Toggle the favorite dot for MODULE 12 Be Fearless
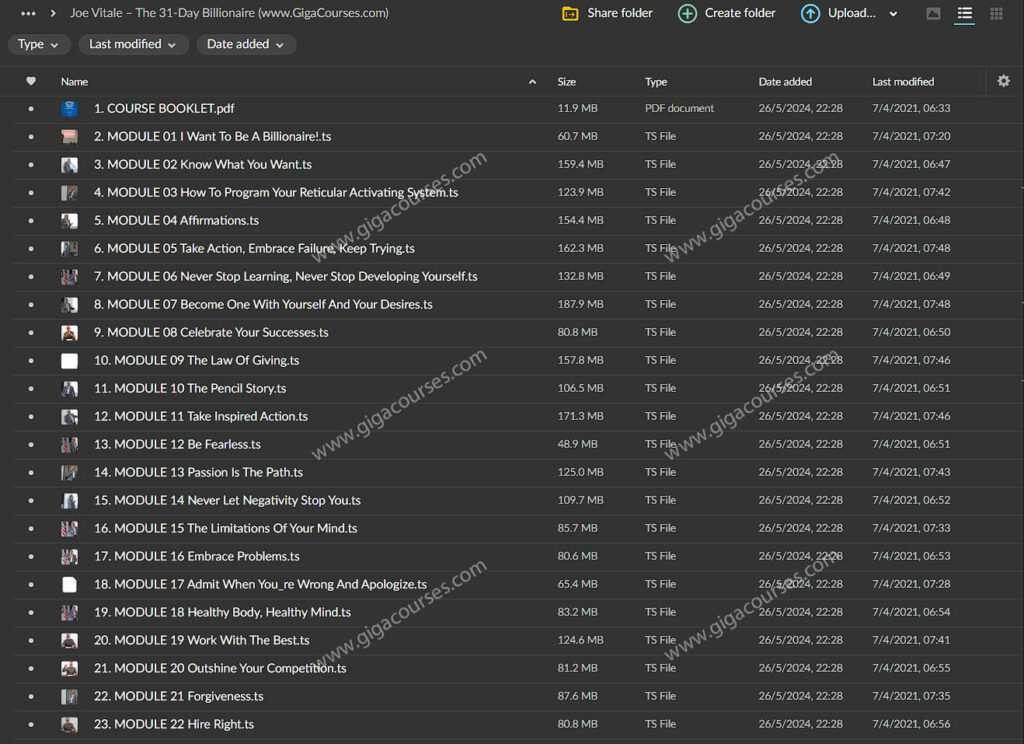The width and height of the screenshot is (1024, 744). [x=31, y=444]
